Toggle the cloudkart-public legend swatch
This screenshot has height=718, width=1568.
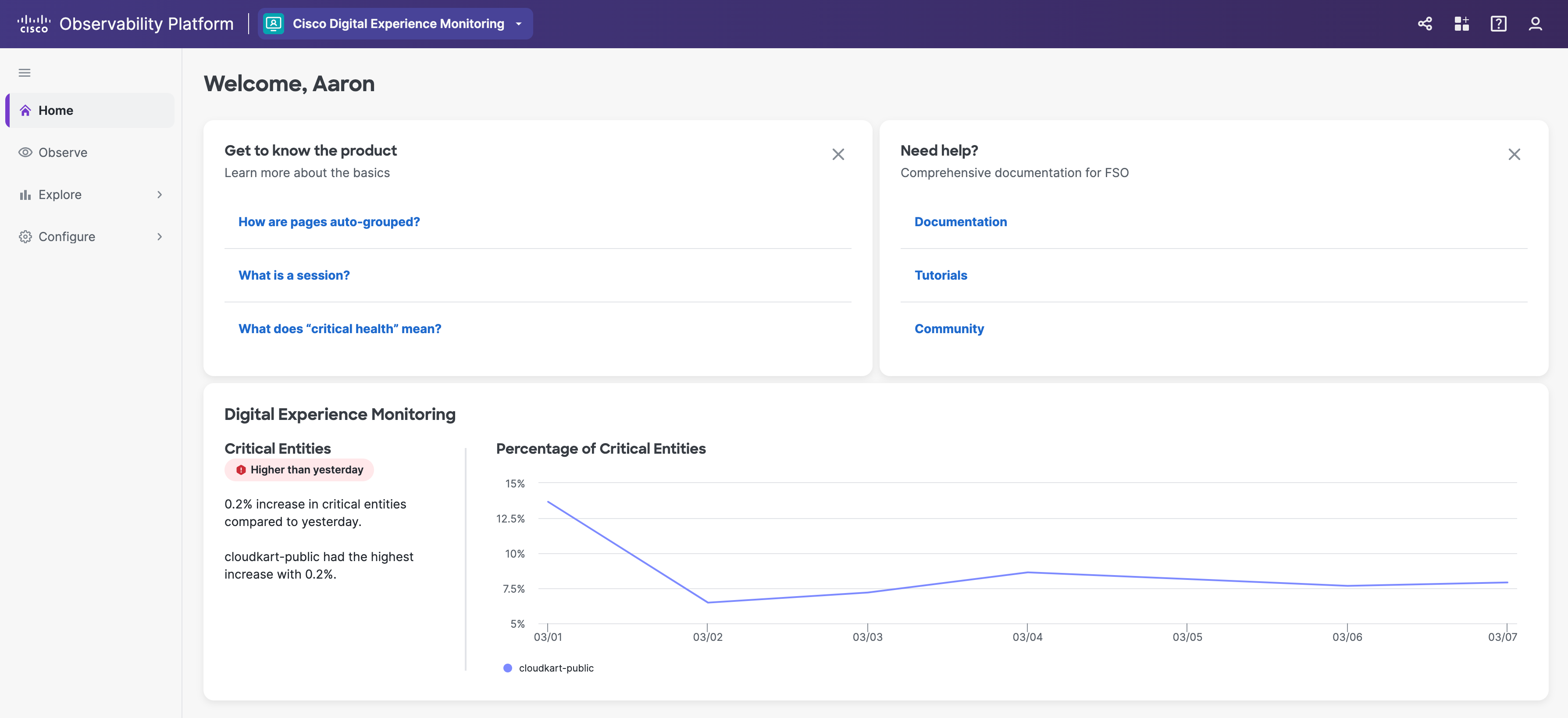(508, 668)
